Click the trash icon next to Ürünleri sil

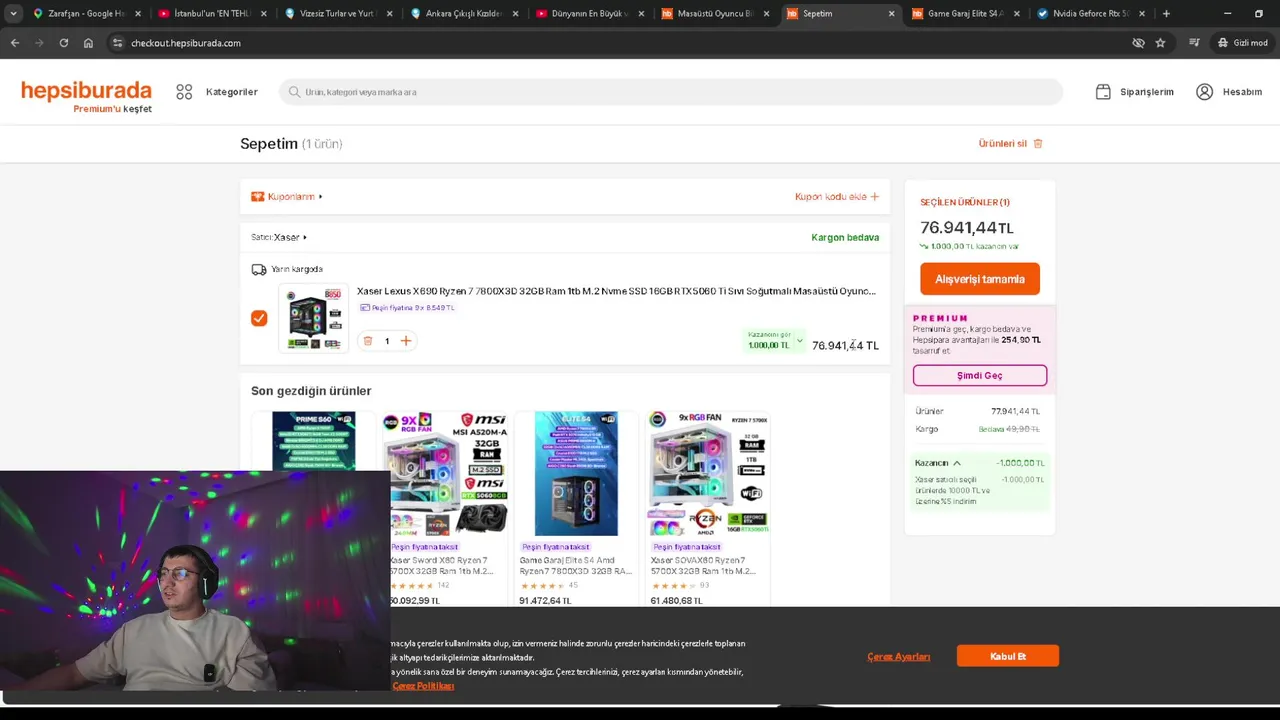(x=1038, y=144)
